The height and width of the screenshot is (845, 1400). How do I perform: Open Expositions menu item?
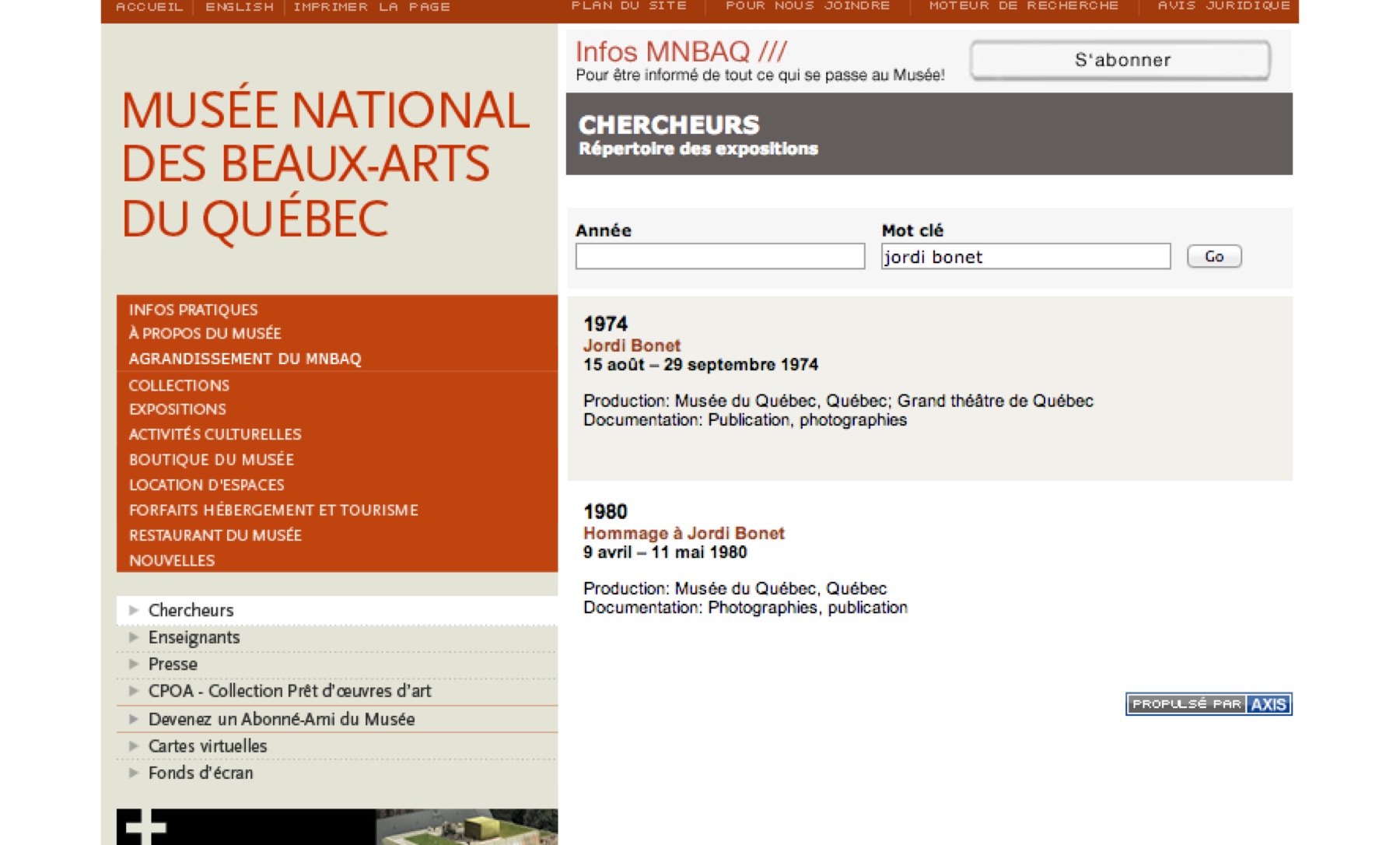click(177, 409)
